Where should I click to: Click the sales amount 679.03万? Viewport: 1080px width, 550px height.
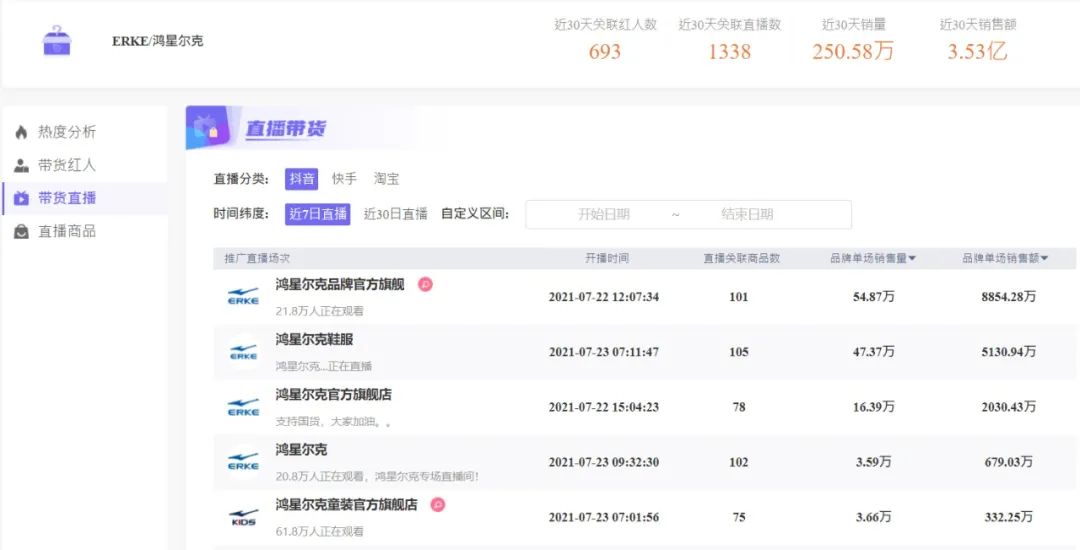pyautogui.click(x=1008, y=462)
